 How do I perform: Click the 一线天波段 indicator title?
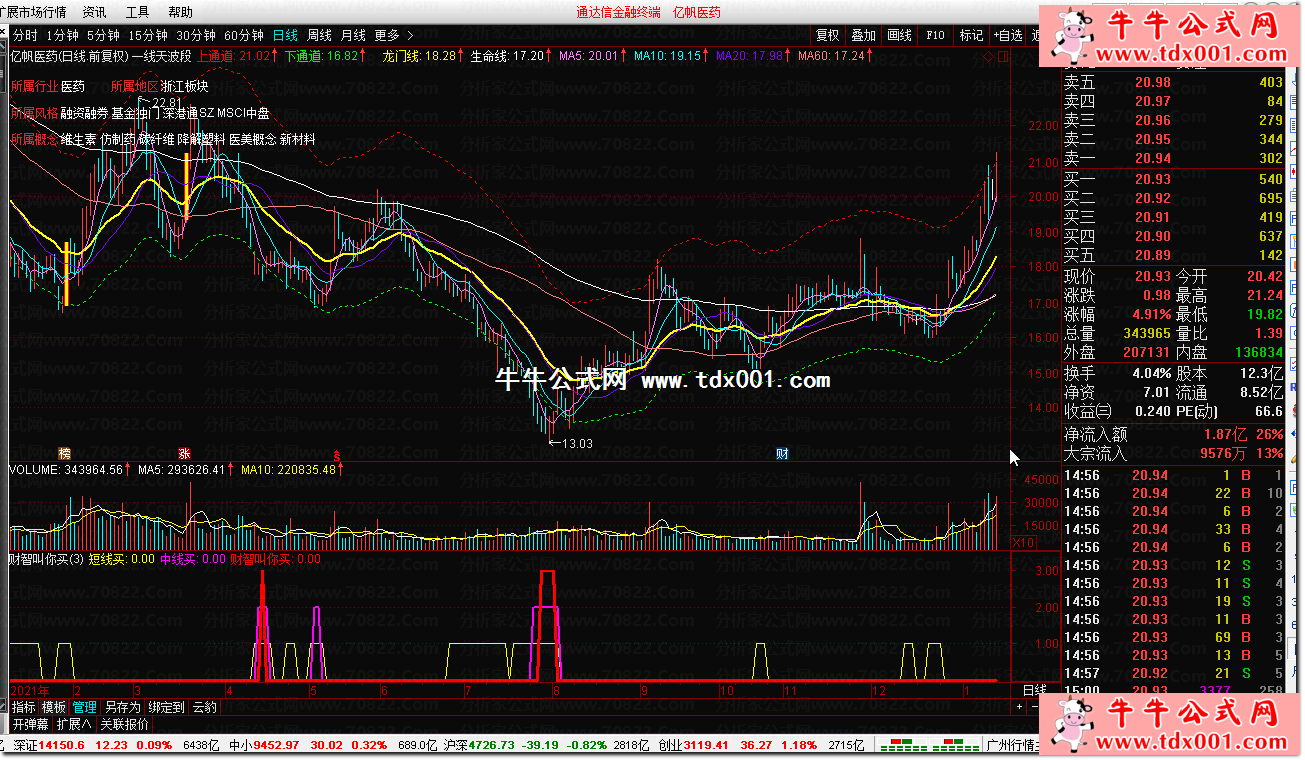click(163, 56)
